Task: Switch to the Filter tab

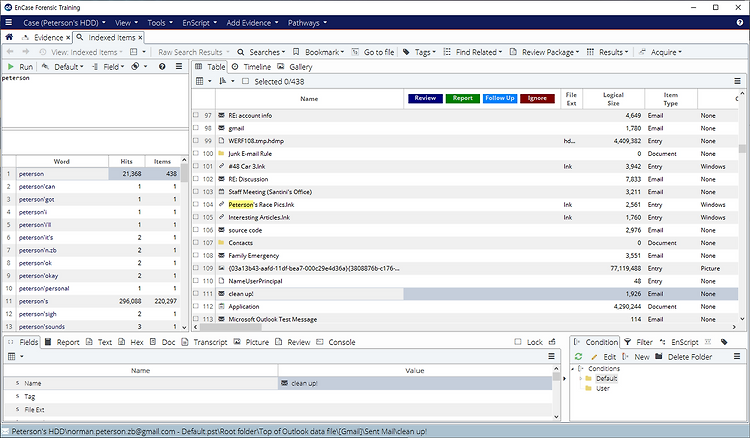Action: click(x=638, y=342)
